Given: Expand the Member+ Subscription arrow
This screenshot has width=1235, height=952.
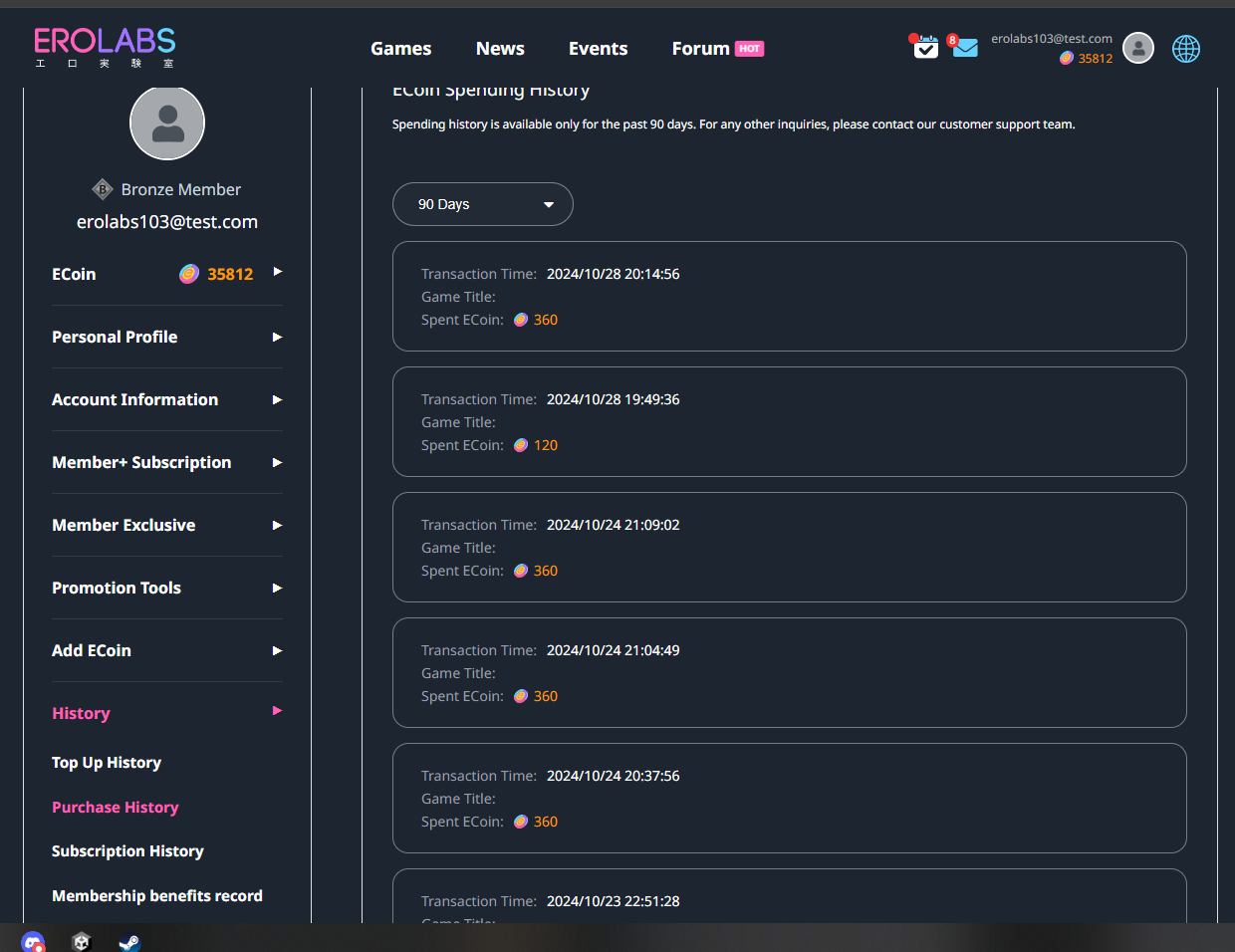Looking at the screenshot, I should 278,462.
